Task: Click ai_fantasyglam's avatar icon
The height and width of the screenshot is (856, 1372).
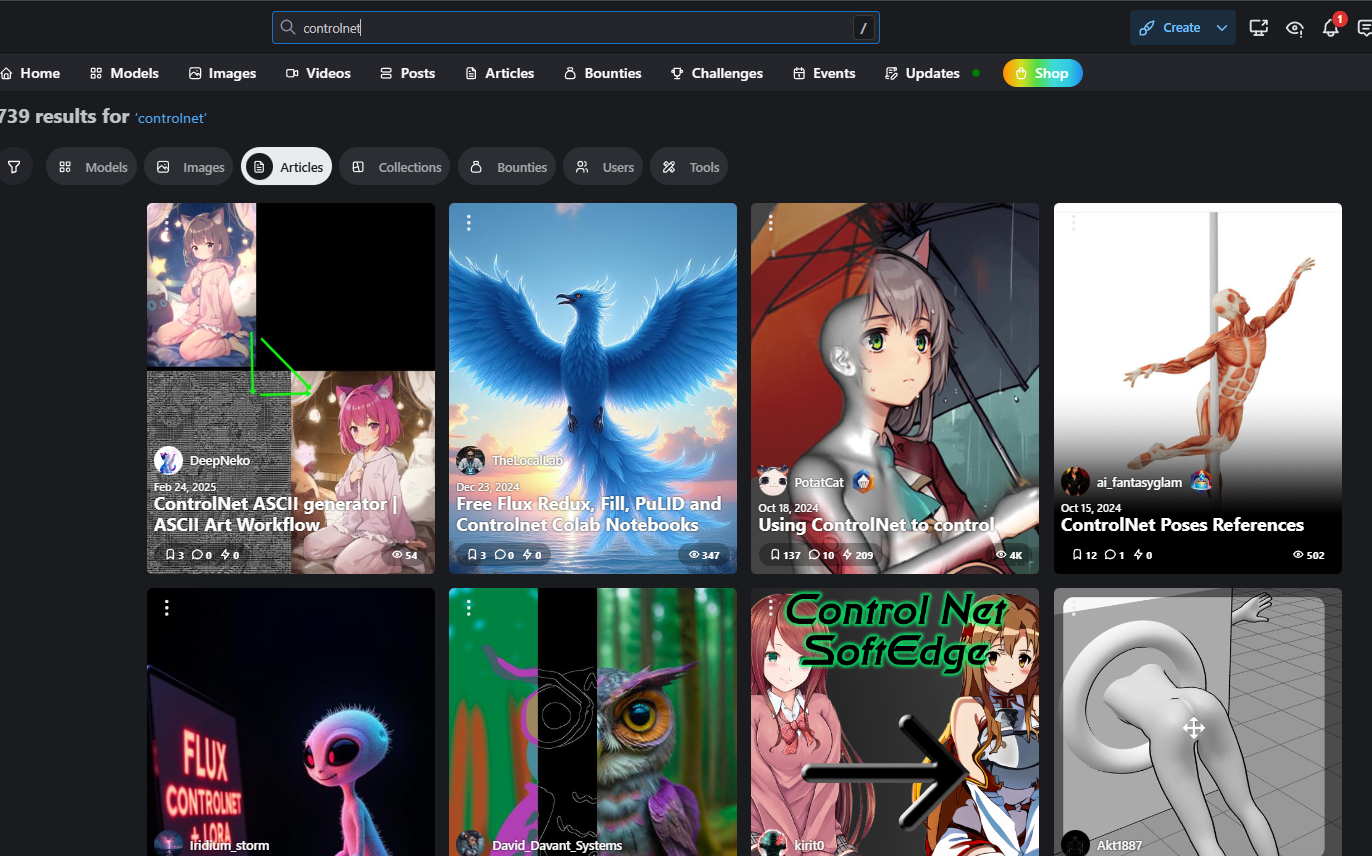Action: (1075, 481)
